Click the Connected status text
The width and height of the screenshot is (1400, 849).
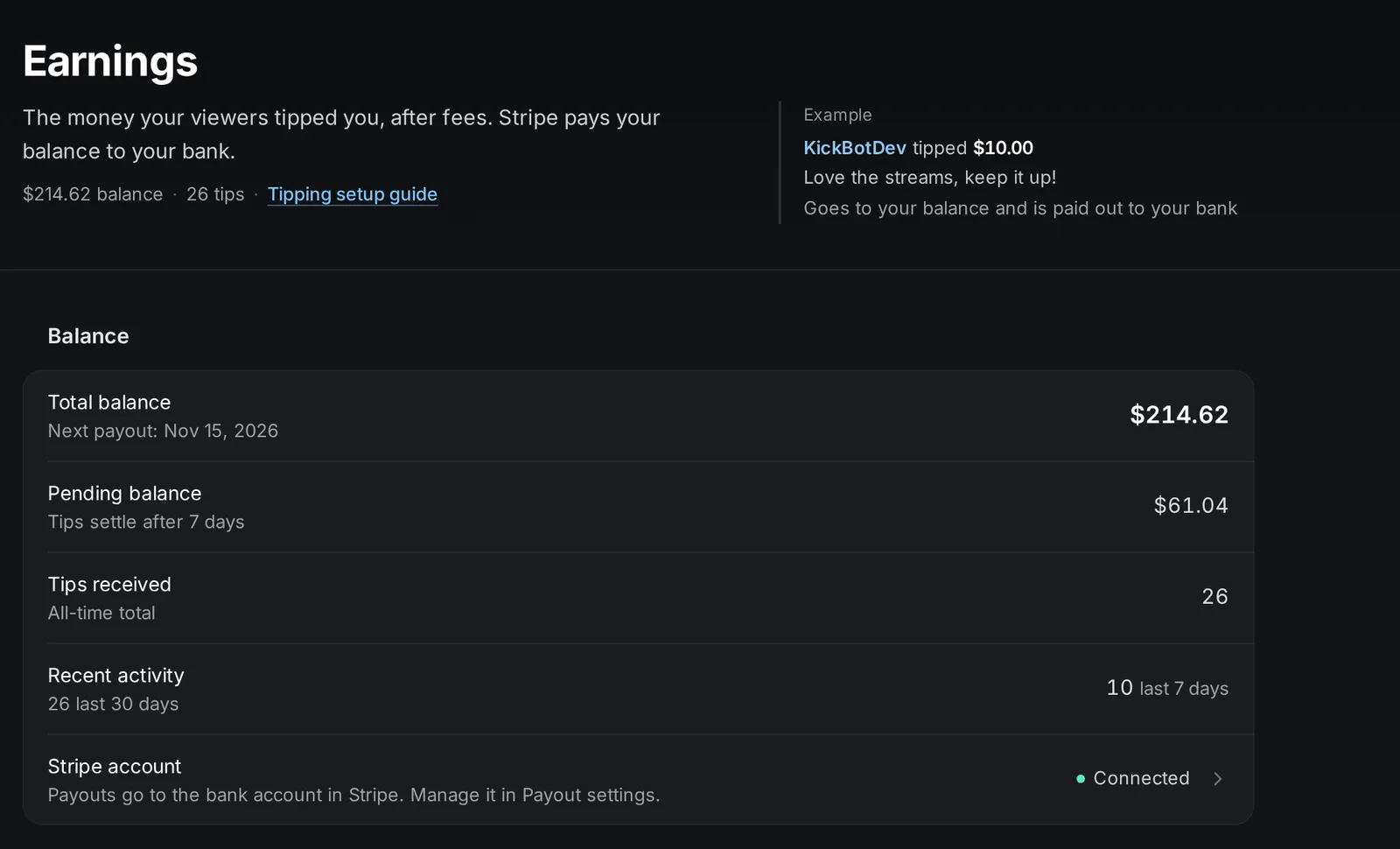[1141, 778]
